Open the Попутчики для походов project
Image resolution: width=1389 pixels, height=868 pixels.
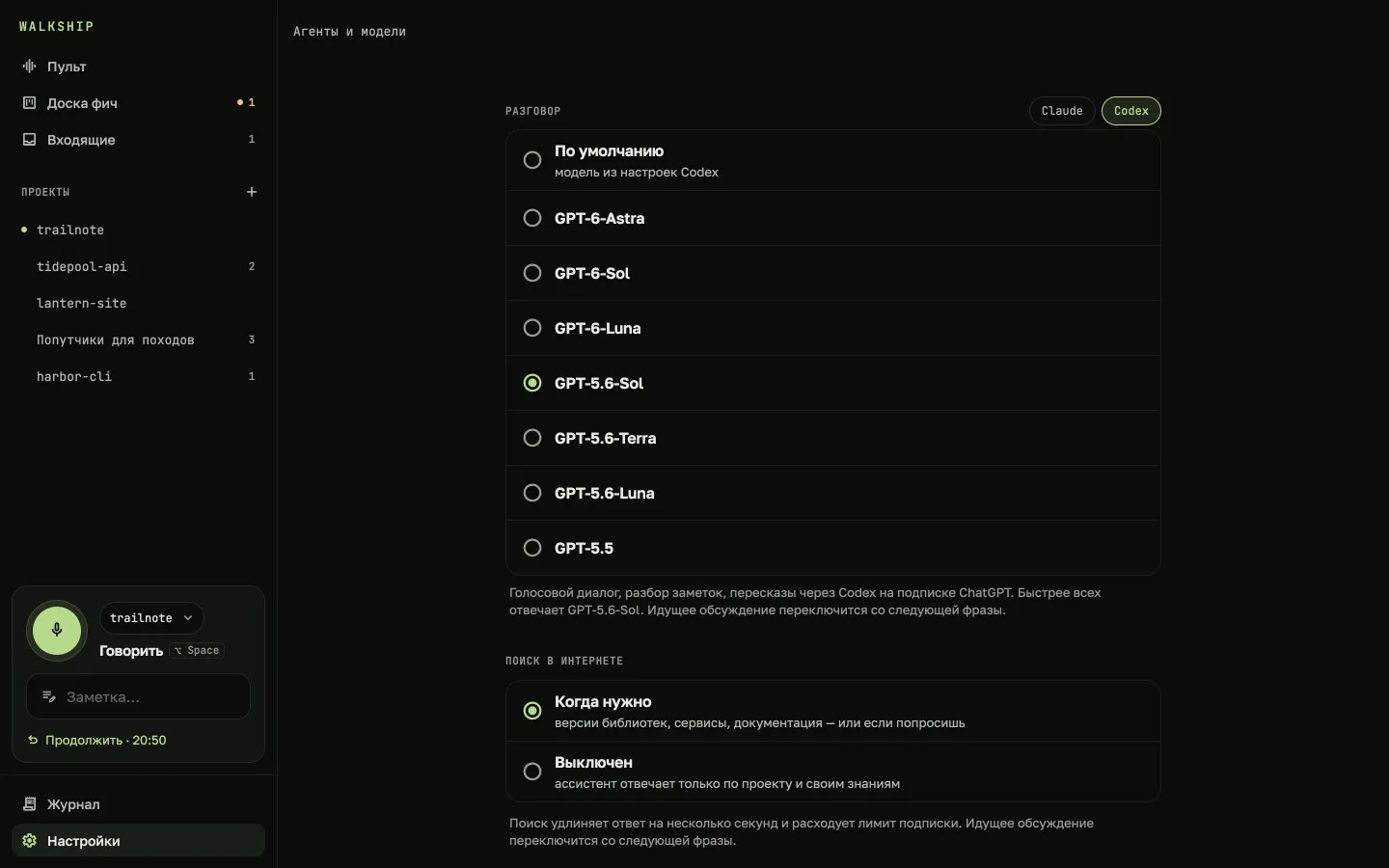[138, 339]
